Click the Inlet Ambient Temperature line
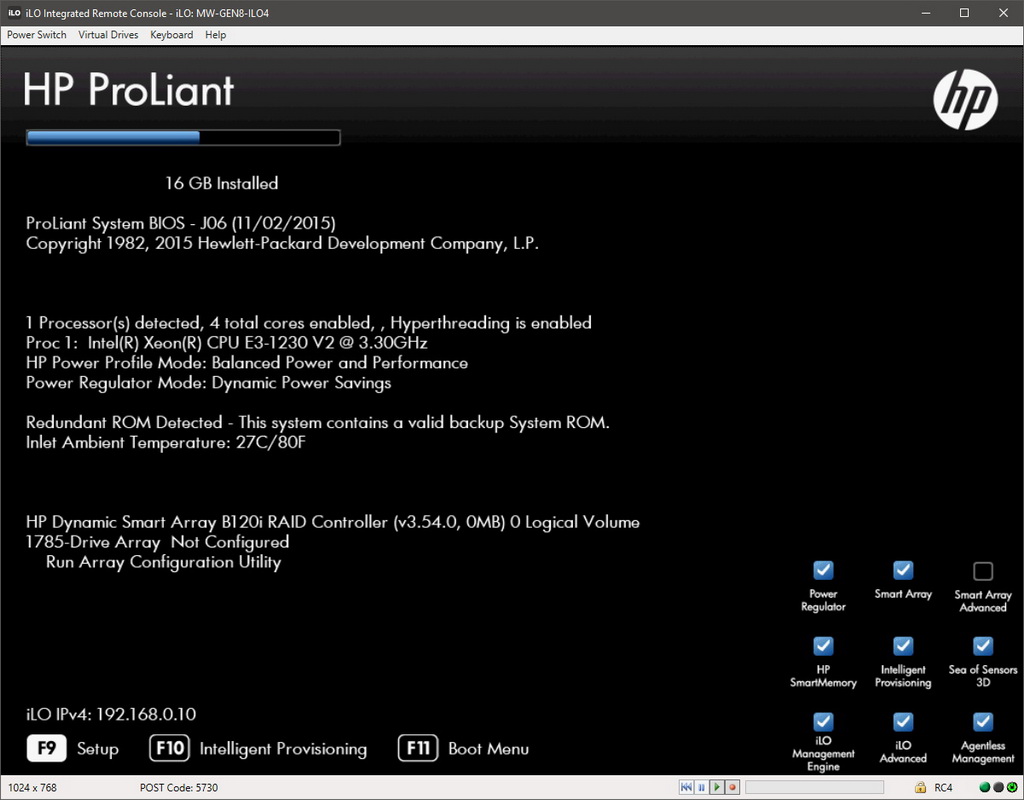The image size is (1024, 800). tap(166, 443)
